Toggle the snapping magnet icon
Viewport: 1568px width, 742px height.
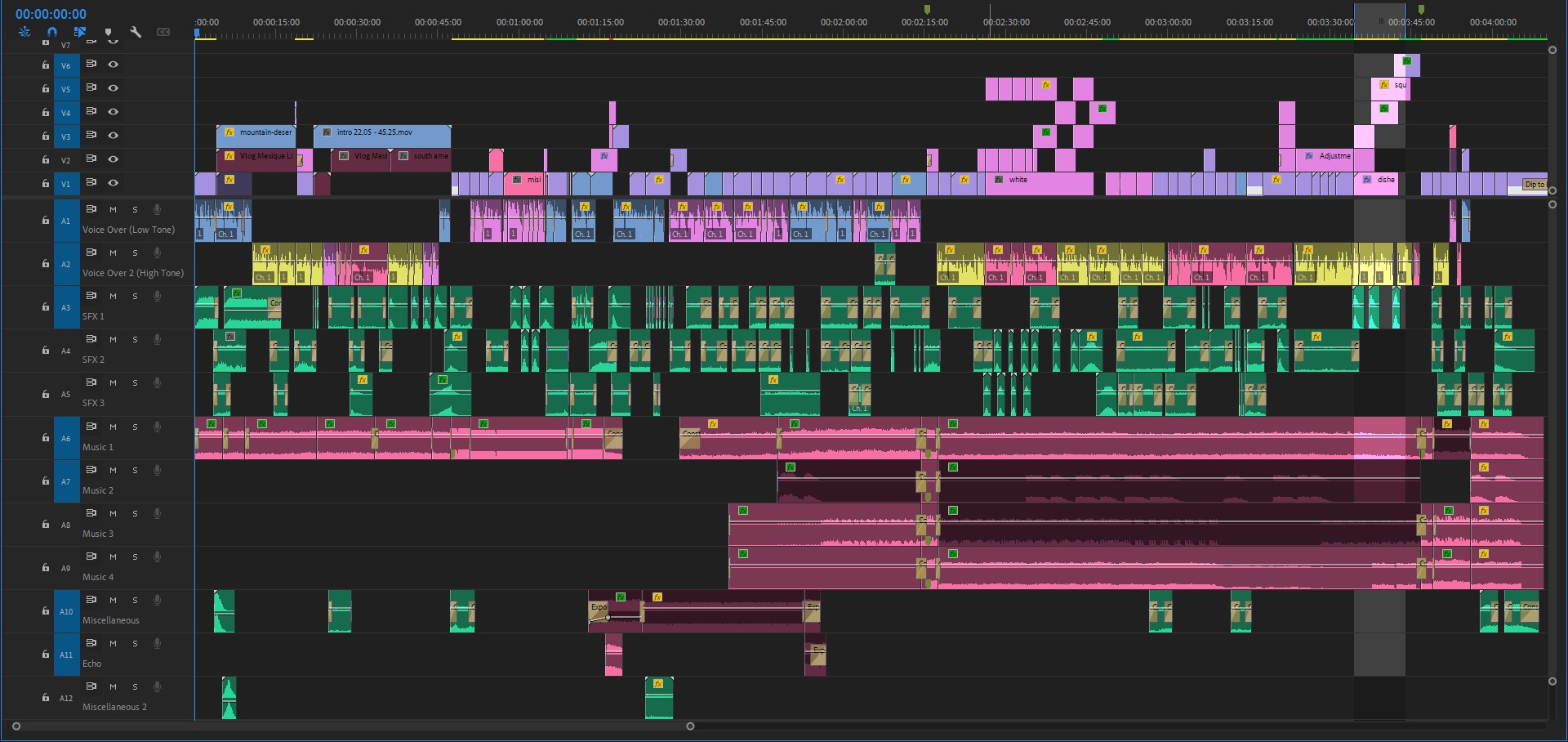tap(52, 32)
